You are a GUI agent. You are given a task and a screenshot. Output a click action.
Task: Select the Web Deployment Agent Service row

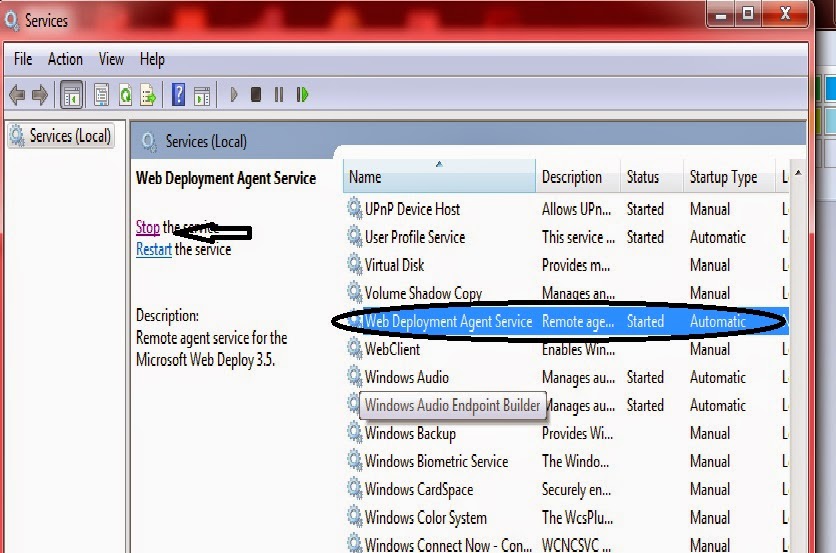tap(566, 321)
